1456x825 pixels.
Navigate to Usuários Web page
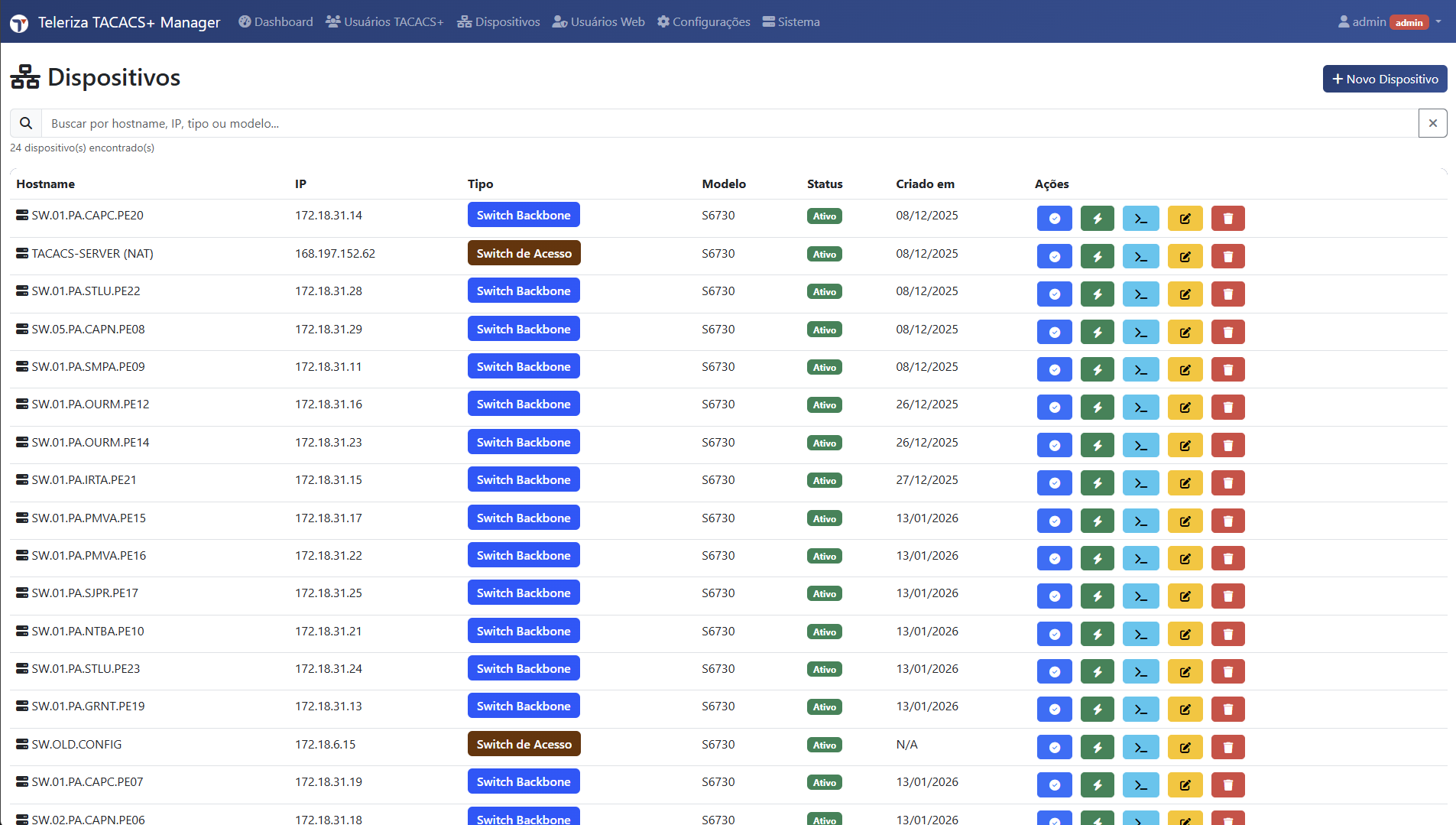(x=598, y=22)
